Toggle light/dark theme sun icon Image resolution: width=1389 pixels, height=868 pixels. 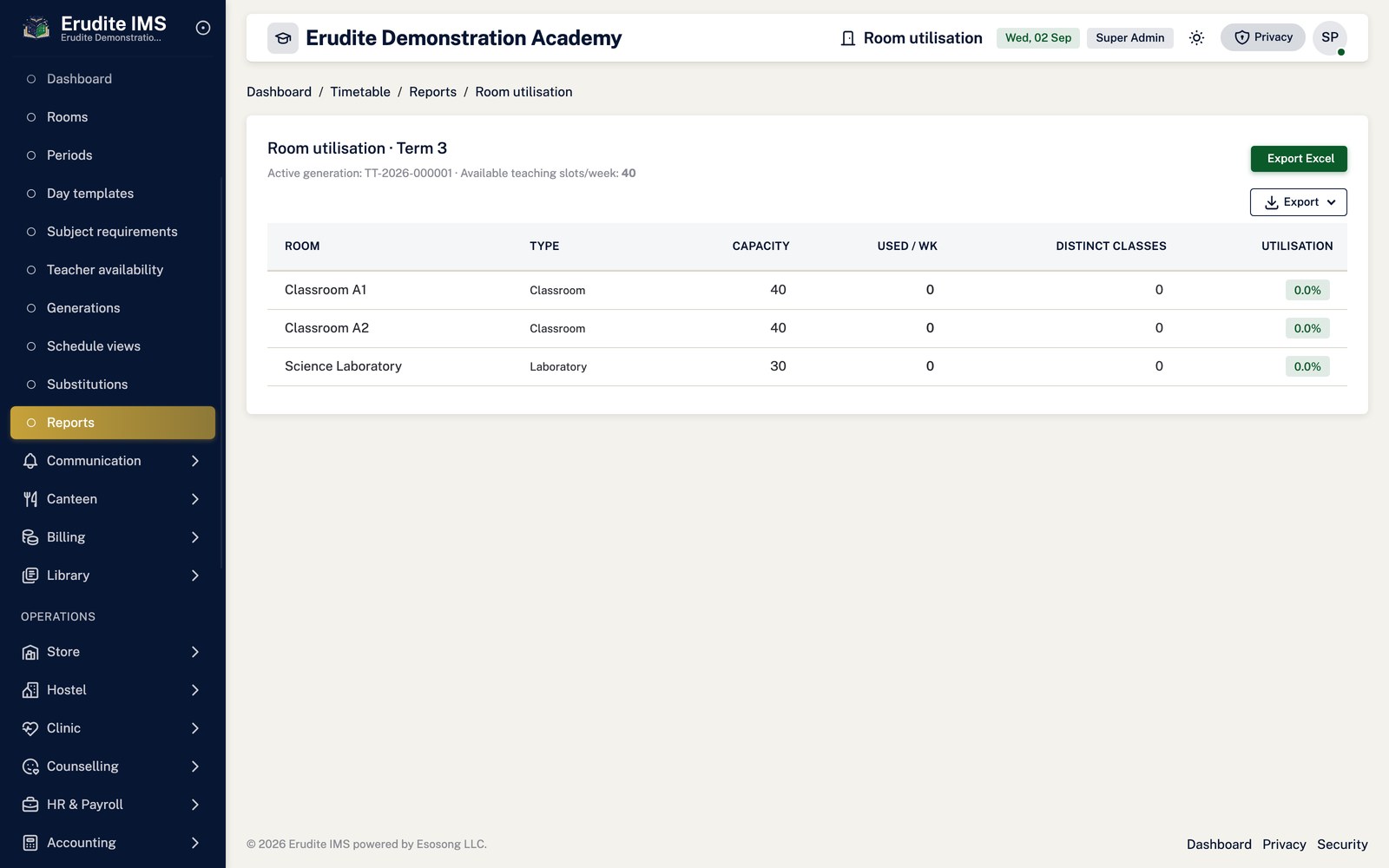coord(1196,38)
